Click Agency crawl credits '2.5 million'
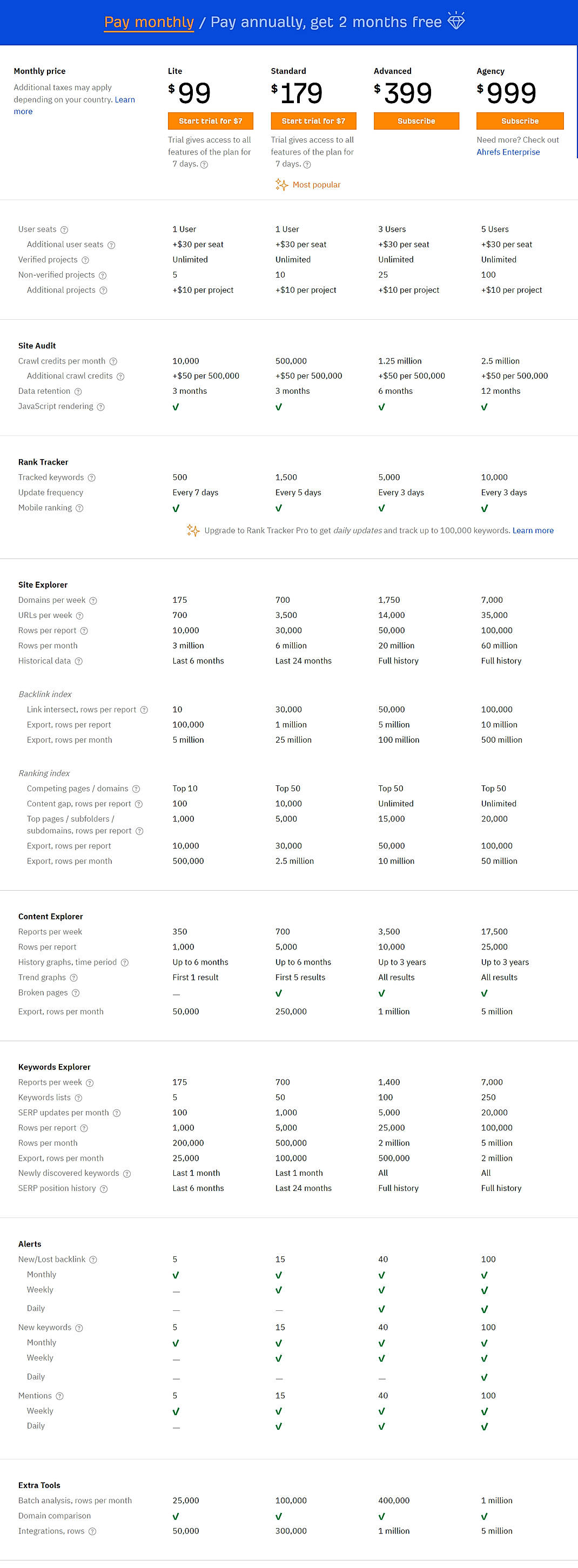The image size is (578, 1568). coord(500,361)
